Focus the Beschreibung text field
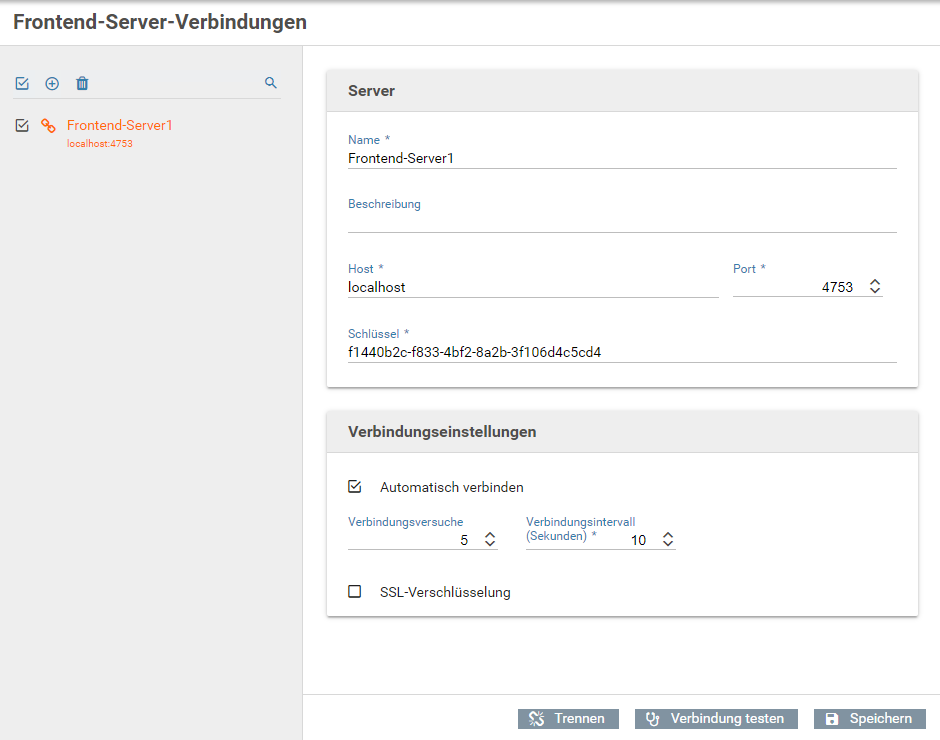 tap(622, 222)
